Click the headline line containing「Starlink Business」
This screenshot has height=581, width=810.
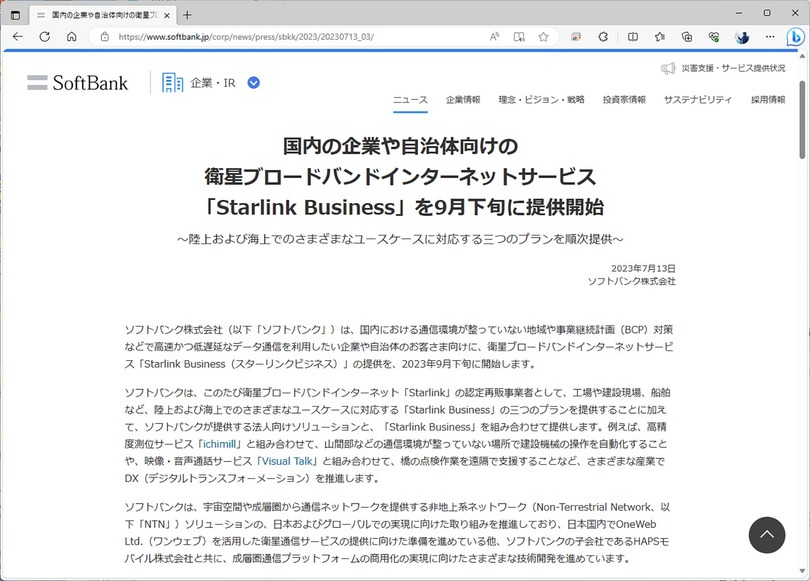point(403,208)
